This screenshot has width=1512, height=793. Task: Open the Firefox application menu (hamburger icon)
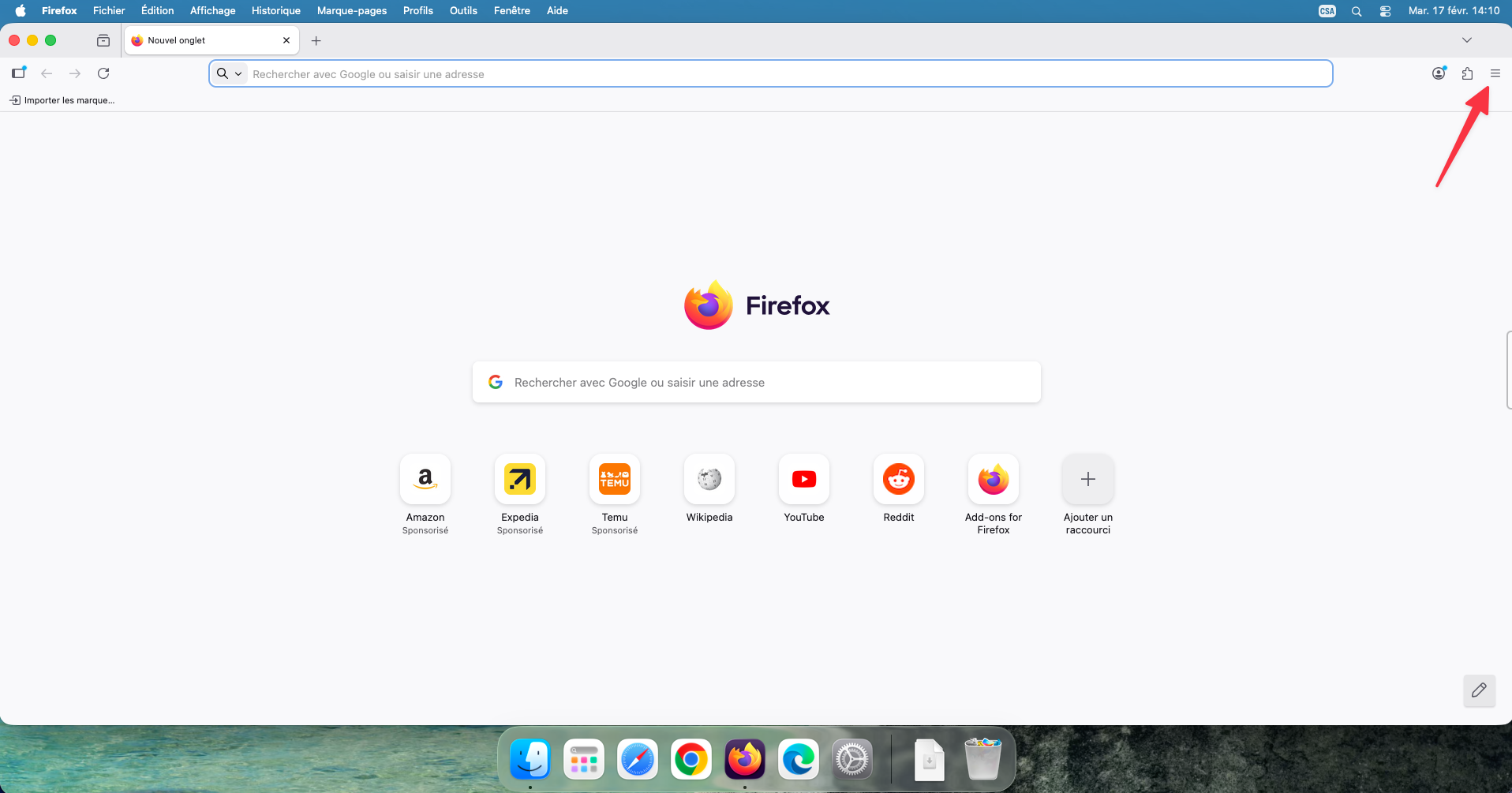click(1495, 73)
